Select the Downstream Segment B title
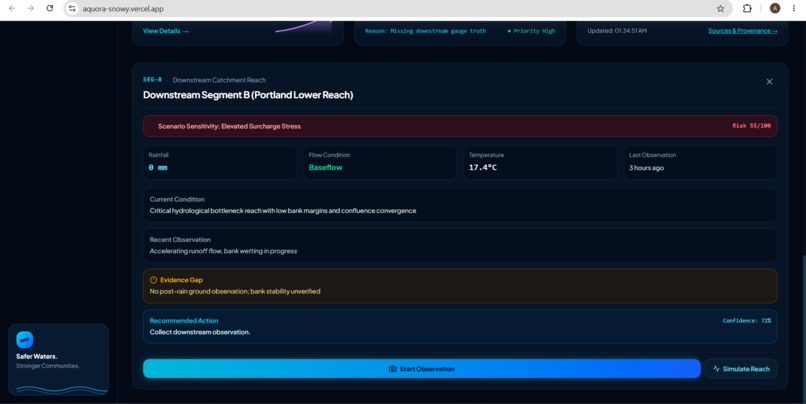 [x=248, y=95]
